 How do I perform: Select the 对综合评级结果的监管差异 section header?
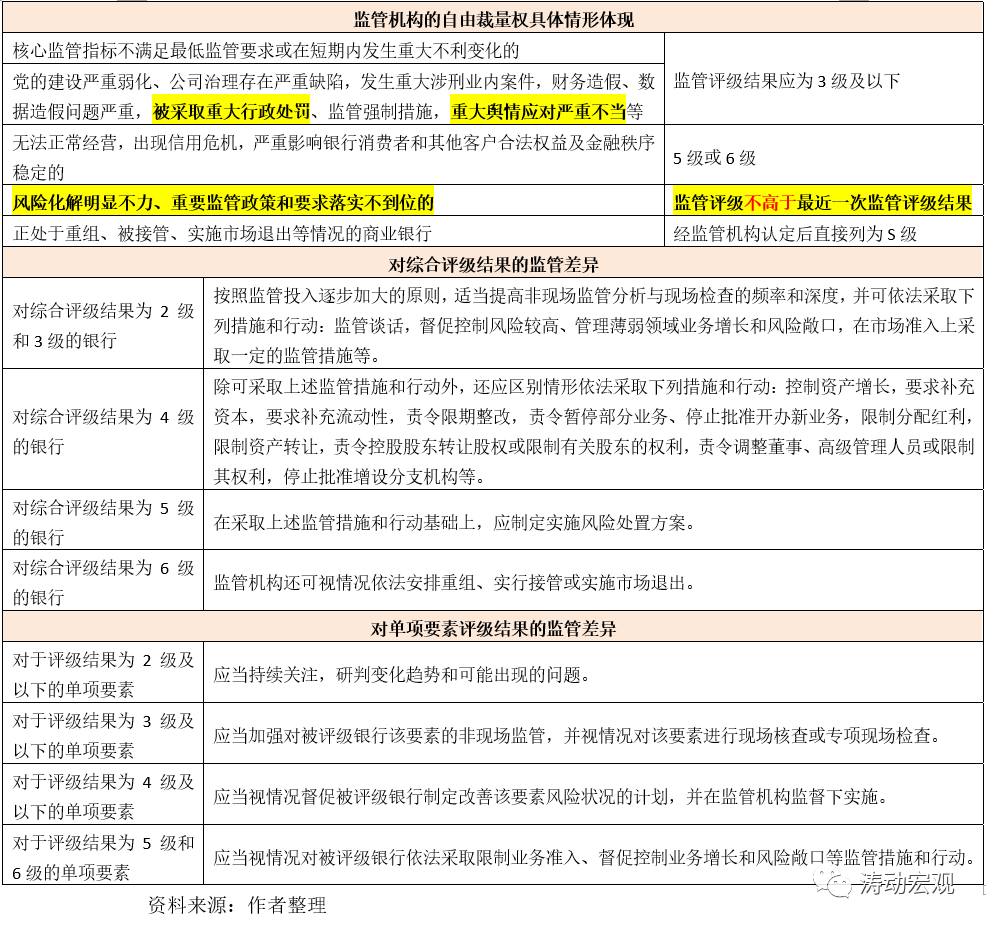(493, 264)
